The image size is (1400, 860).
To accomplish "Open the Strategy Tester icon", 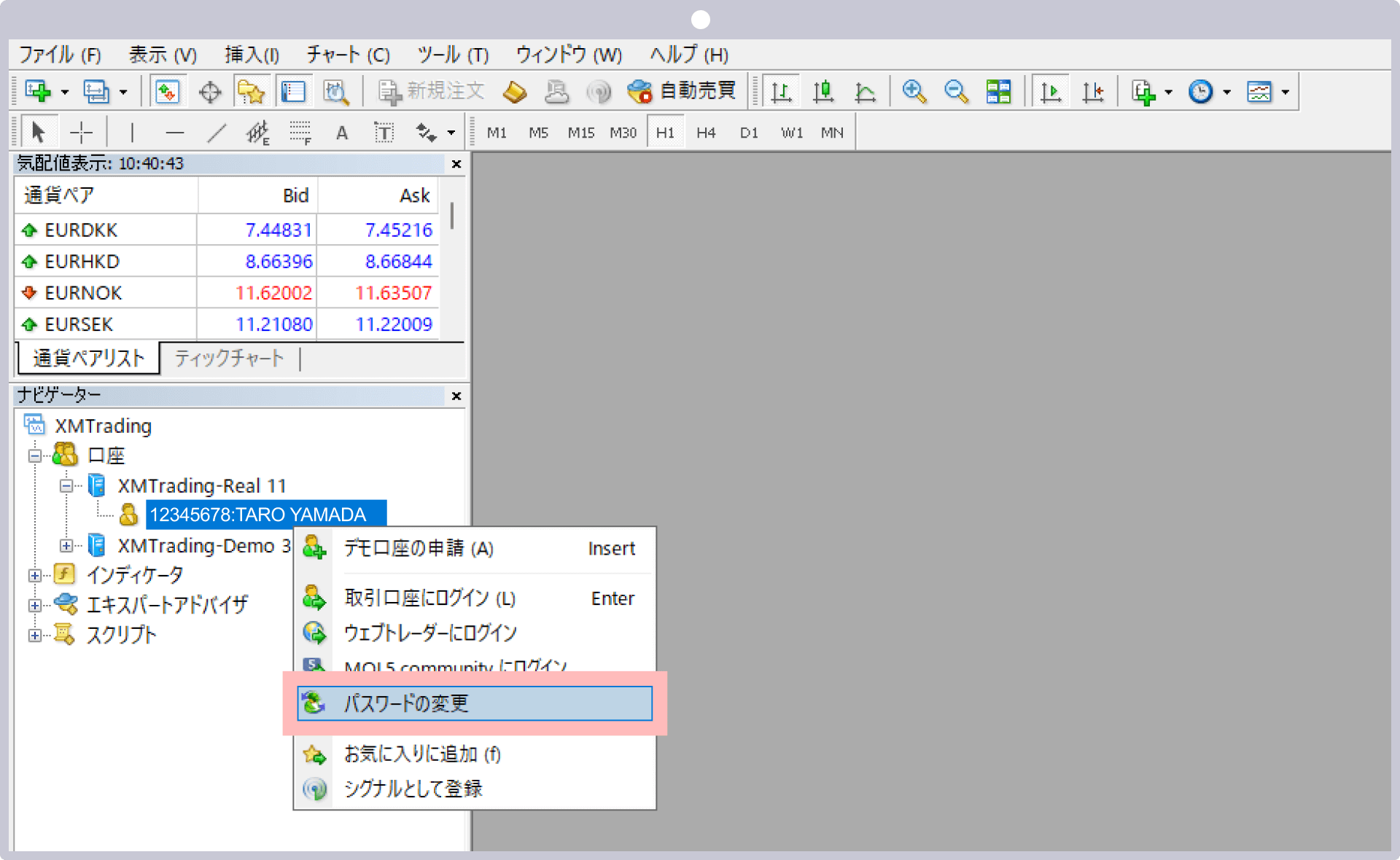I will (x=335, y=92).
